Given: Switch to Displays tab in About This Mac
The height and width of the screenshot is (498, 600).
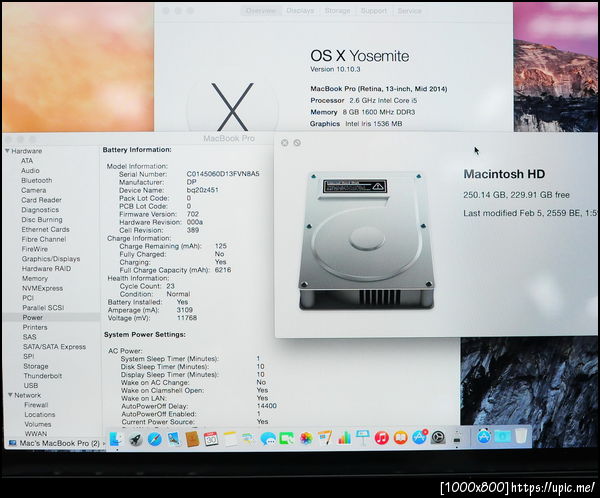Looking at the screenshot, I should (x=300, y=11).
